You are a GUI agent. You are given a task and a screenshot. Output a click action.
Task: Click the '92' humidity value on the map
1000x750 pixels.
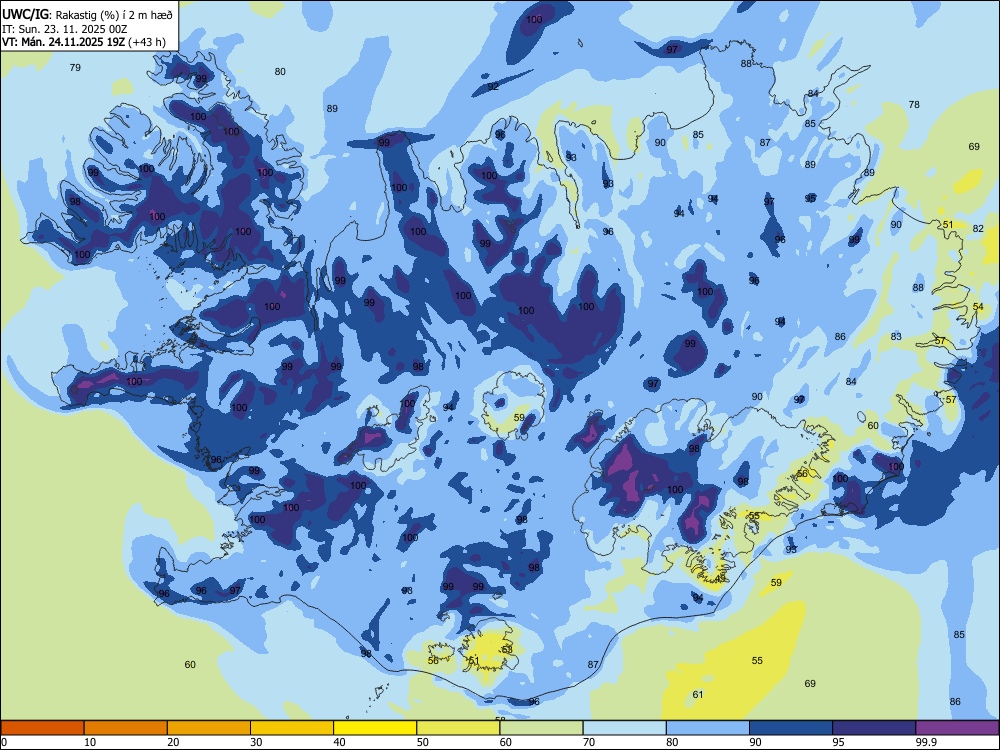click(x=493, y=87)
